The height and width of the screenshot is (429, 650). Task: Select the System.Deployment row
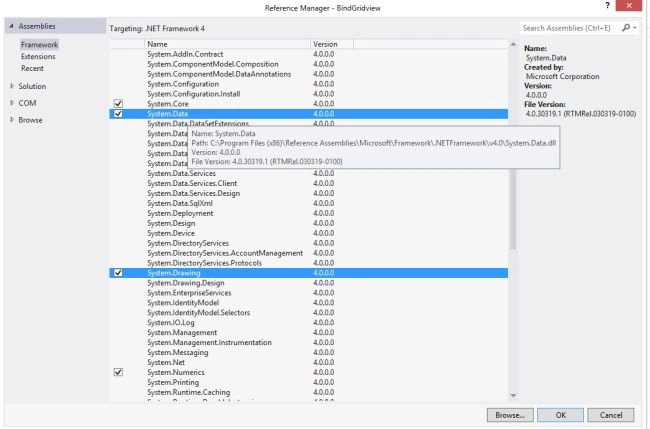[308, 213]
